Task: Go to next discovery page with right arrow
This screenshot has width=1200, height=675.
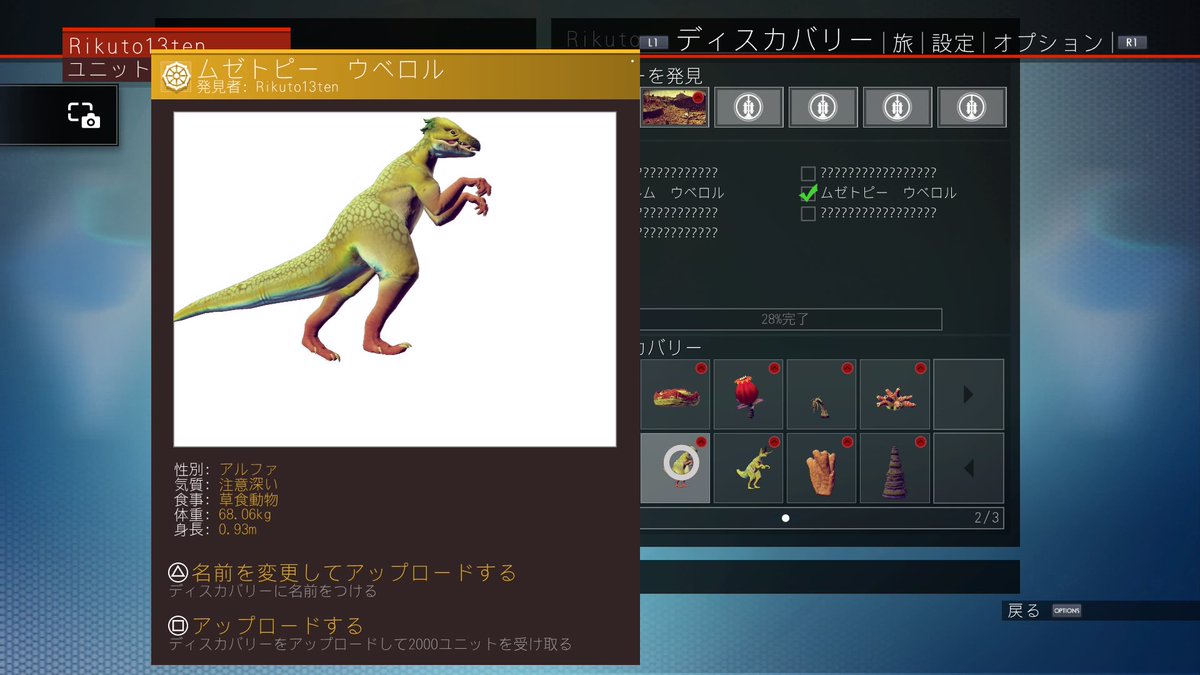Action: (x=968, y=395)
